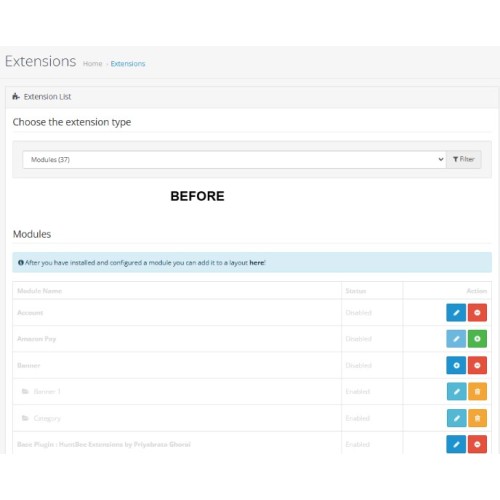
Task: Add a new Banner module instance
Action: tap(456, 365)
